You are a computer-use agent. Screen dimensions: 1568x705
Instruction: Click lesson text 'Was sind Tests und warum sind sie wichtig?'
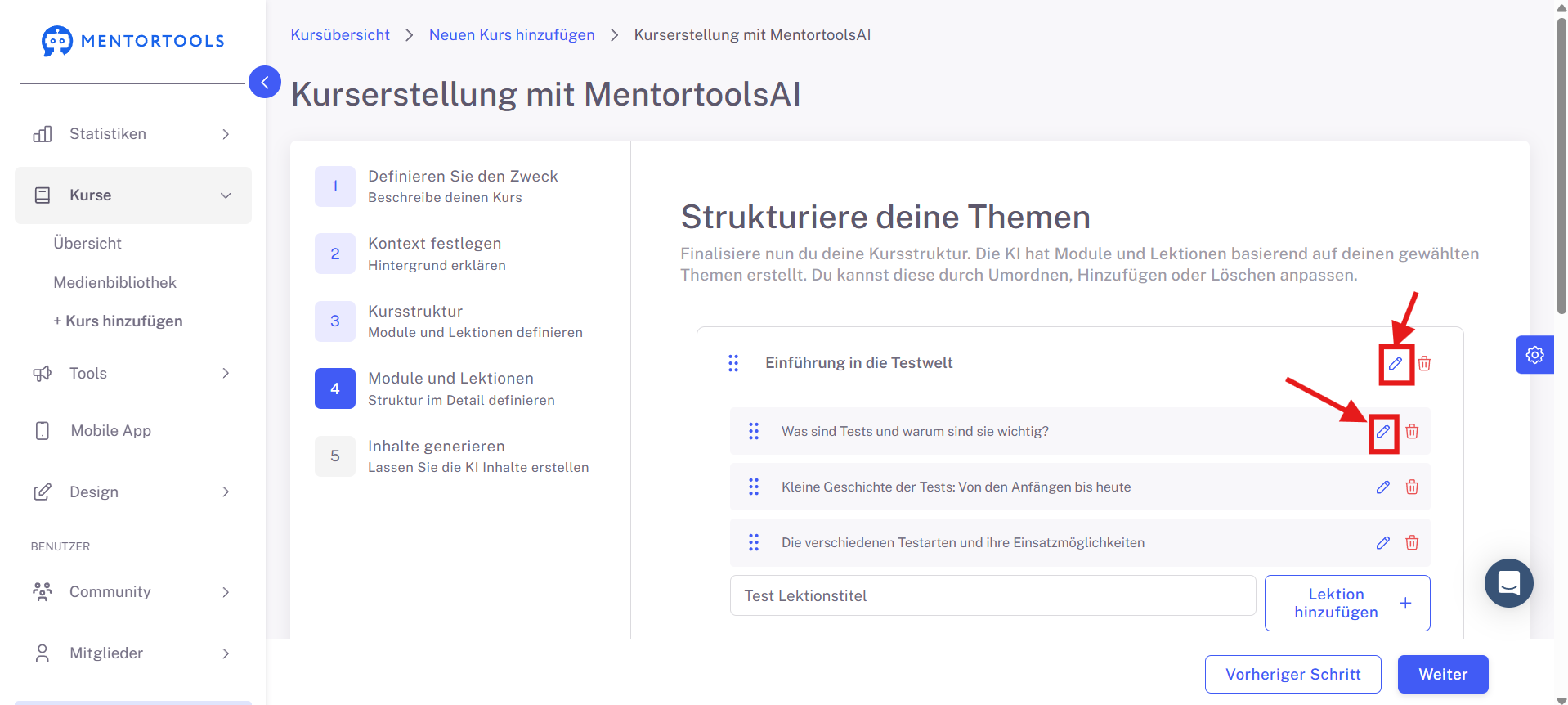915,432
